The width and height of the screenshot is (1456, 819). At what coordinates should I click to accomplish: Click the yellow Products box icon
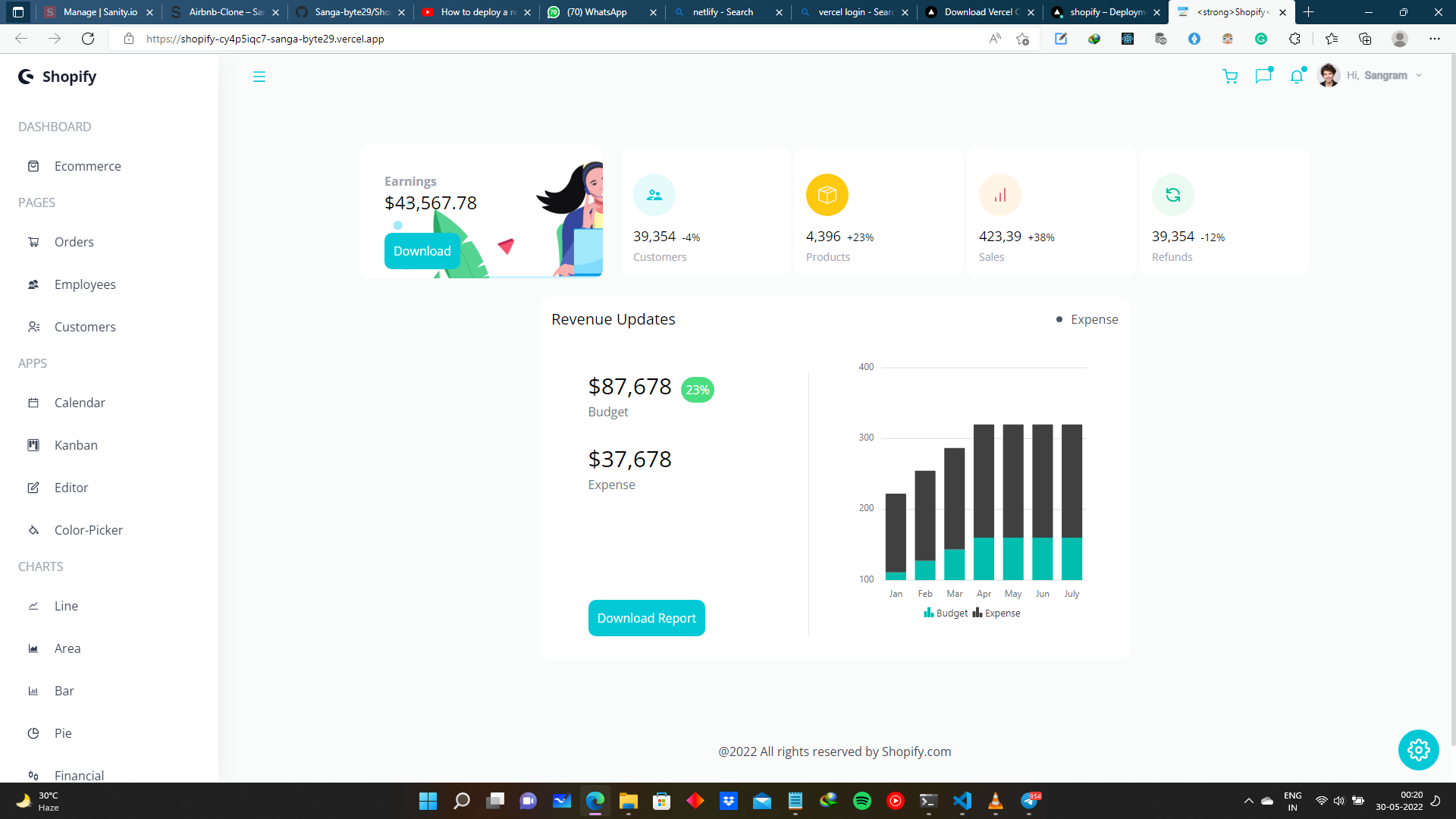[827, 195]
